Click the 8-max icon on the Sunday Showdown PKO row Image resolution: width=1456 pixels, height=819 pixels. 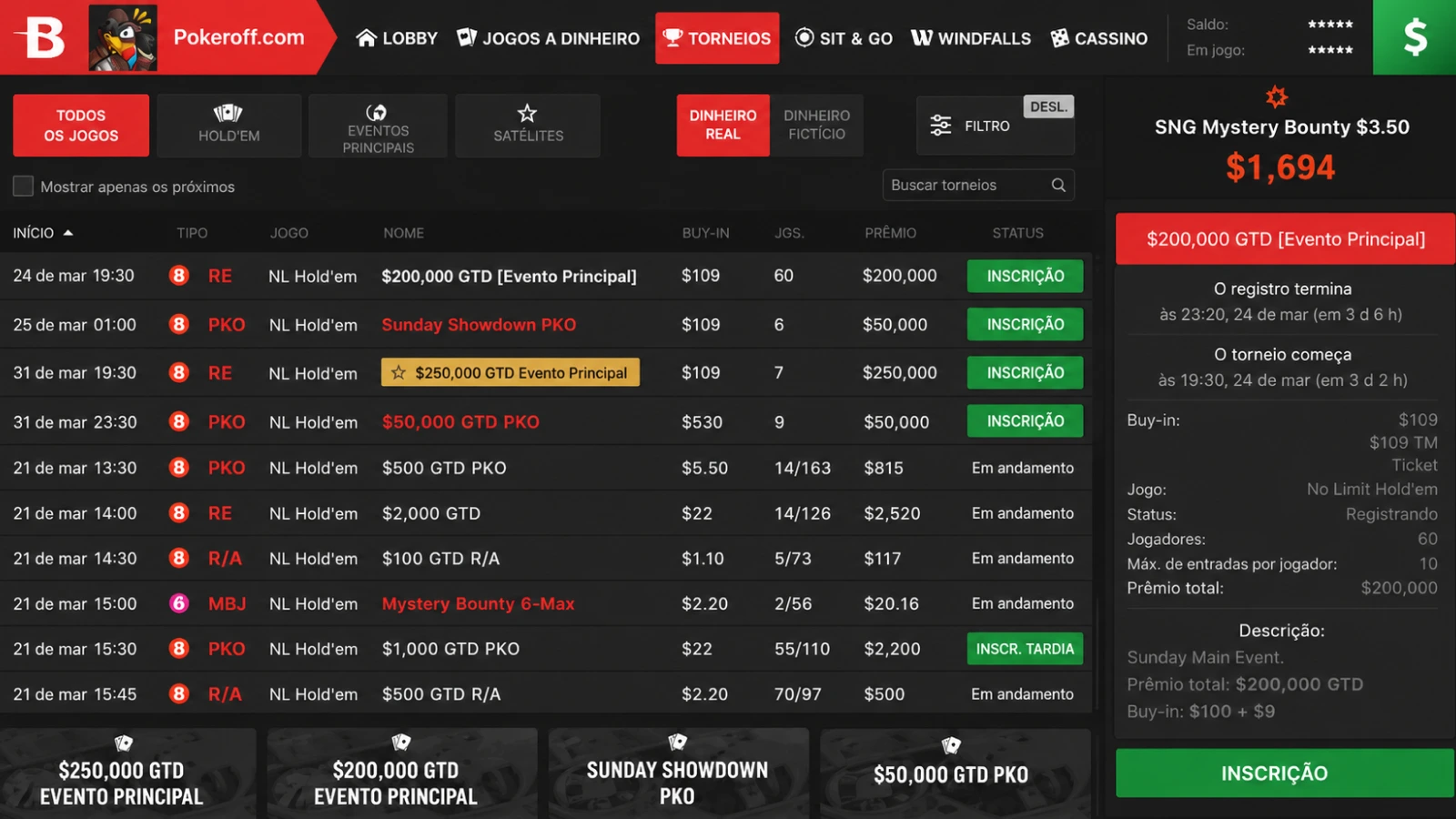pyautogui.click(x=179, y=325)
